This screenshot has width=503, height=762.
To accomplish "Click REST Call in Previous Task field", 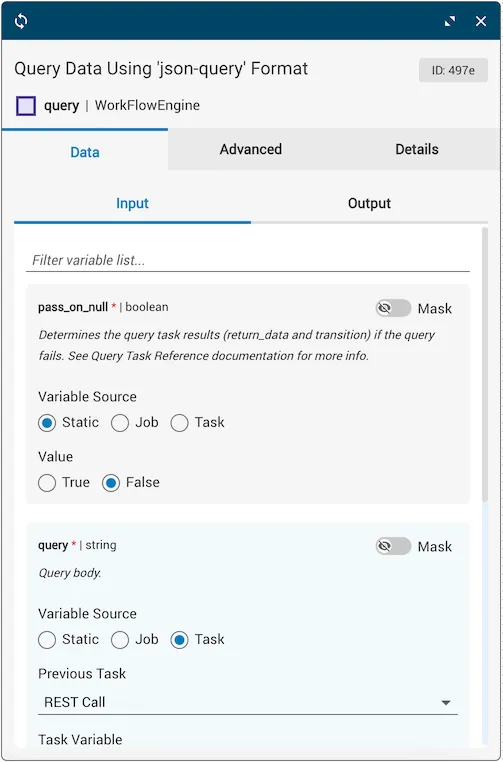I will point(75,702).
